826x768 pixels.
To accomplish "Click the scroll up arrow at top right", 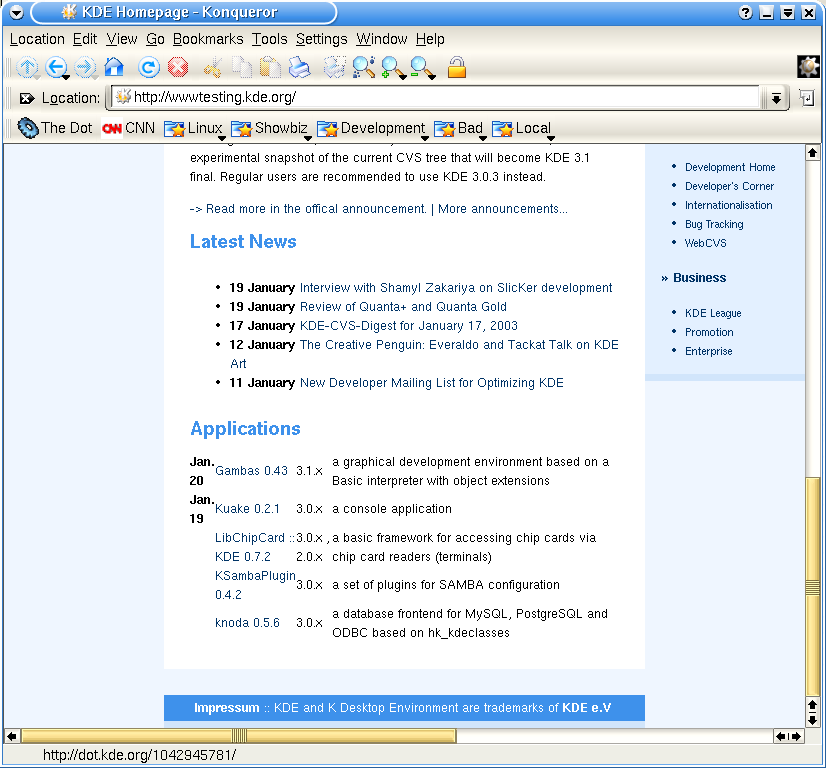I will 812,153.
